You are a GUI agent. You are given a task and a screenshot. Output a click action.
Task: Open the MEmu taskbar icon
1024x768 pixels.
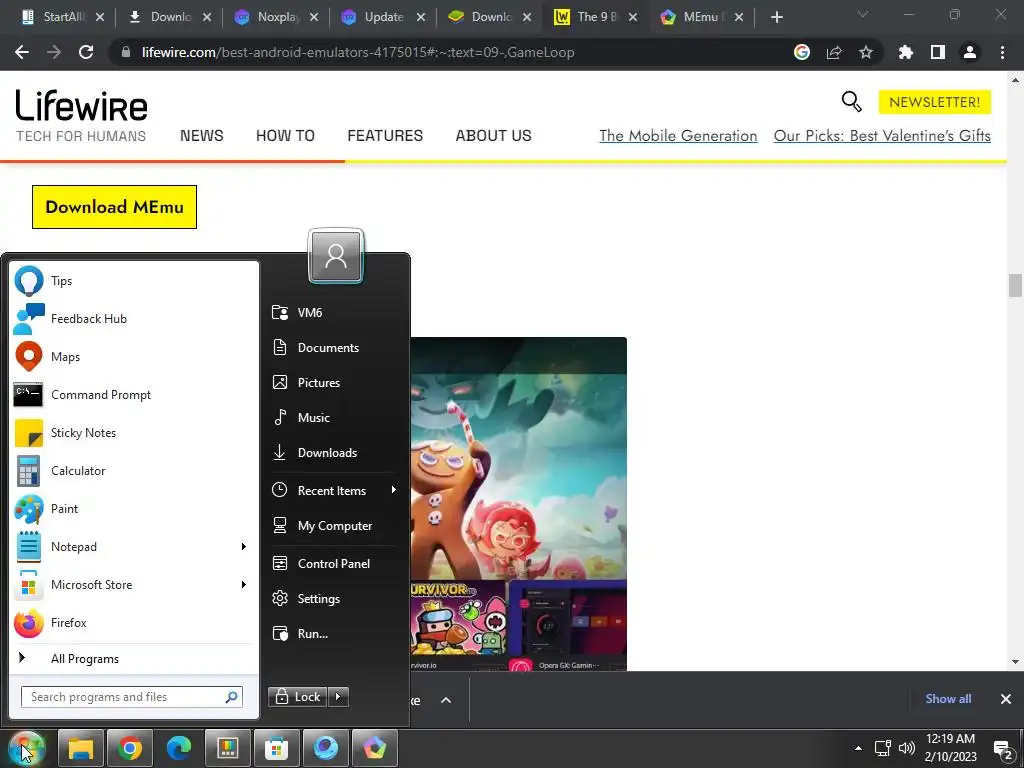374,748
